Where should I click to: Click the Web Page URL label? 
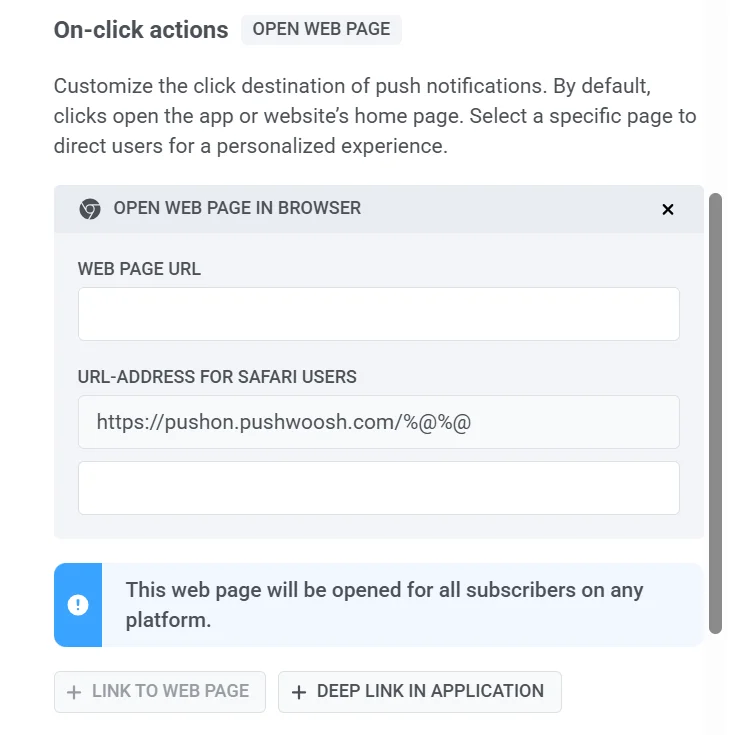(x=139, y=269)
